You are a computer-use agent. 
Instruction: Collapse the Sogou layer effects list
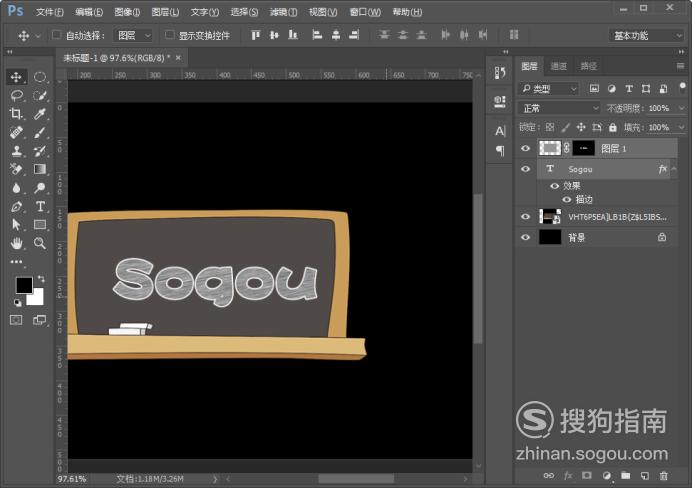(674, 169)
